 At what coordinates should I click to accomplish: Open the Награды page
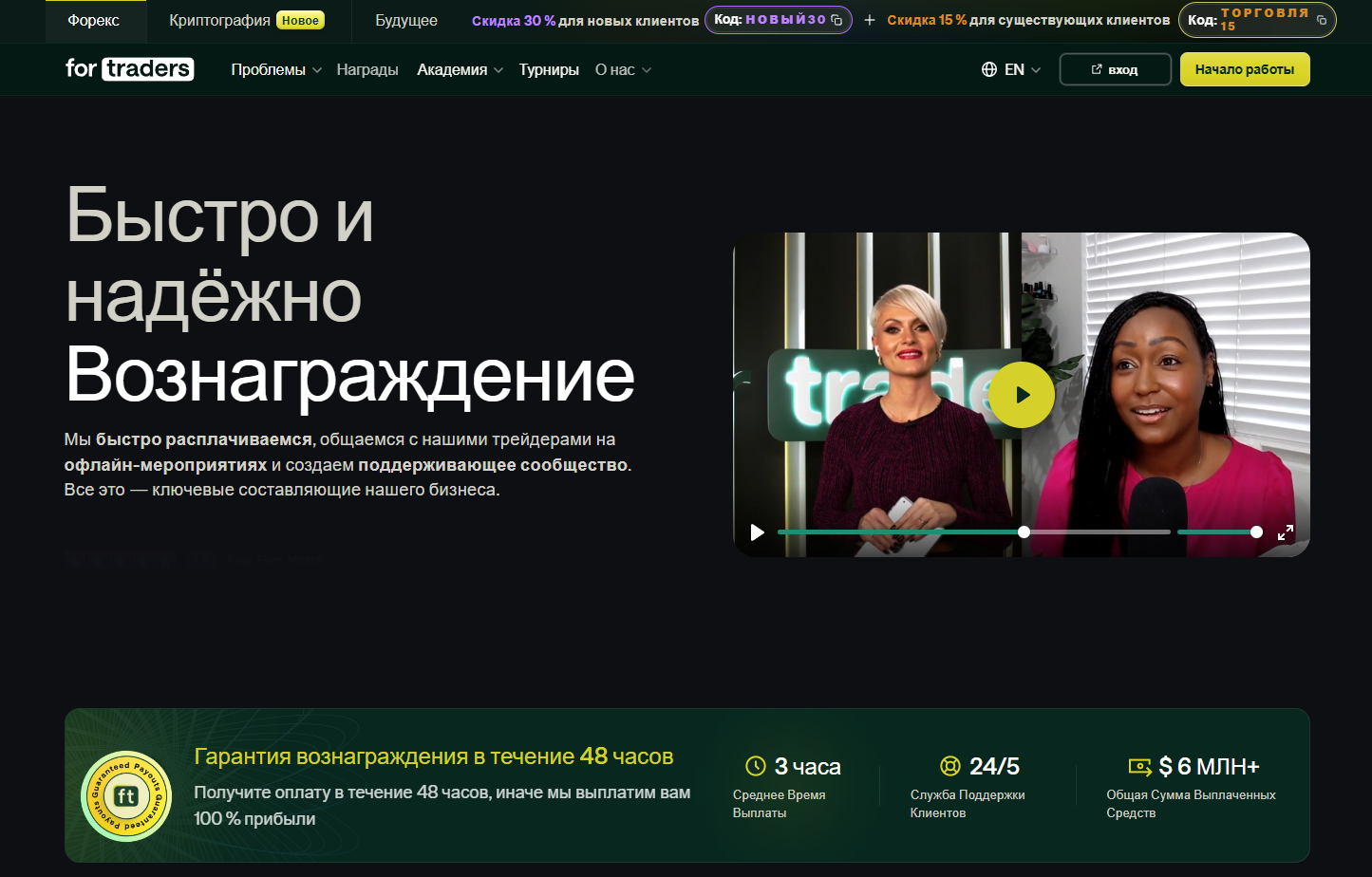click(x=367, y=70)
